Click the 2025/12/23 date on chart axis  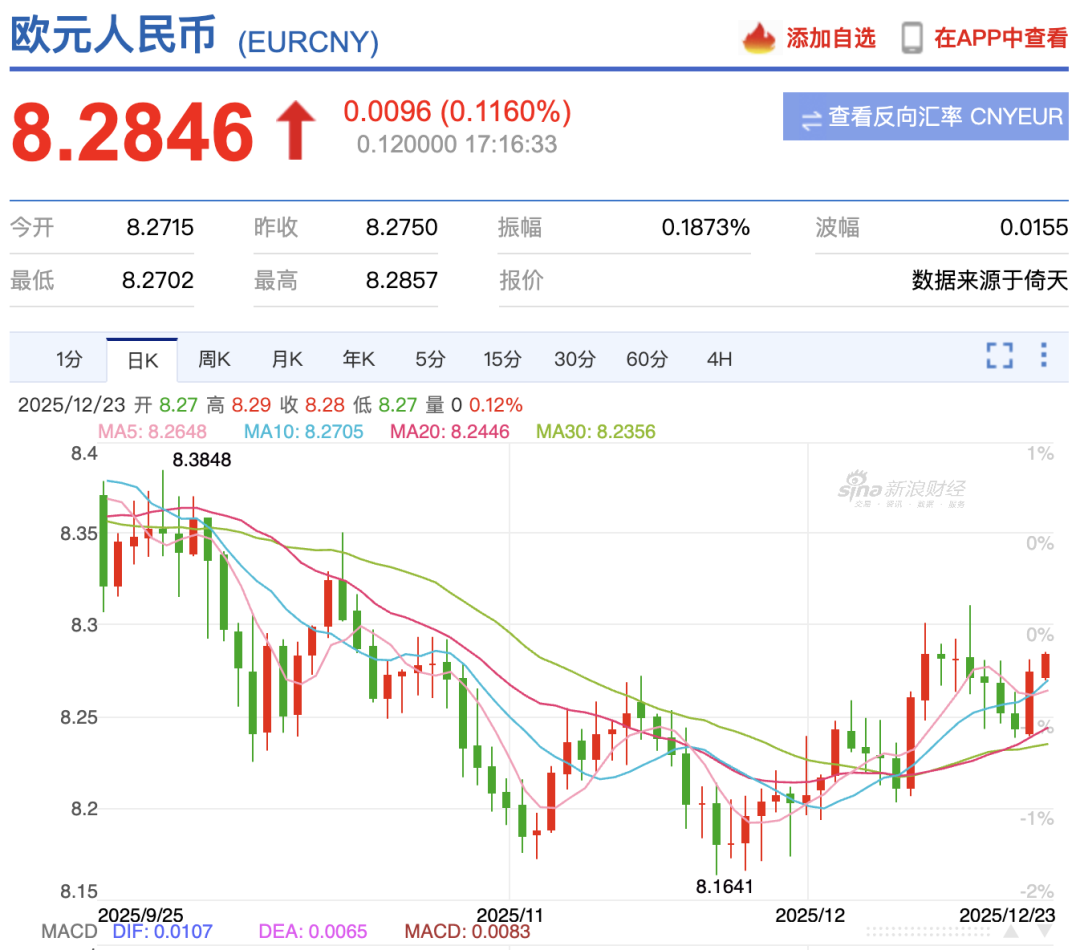pyautogui.click(x=1007, y=915)
